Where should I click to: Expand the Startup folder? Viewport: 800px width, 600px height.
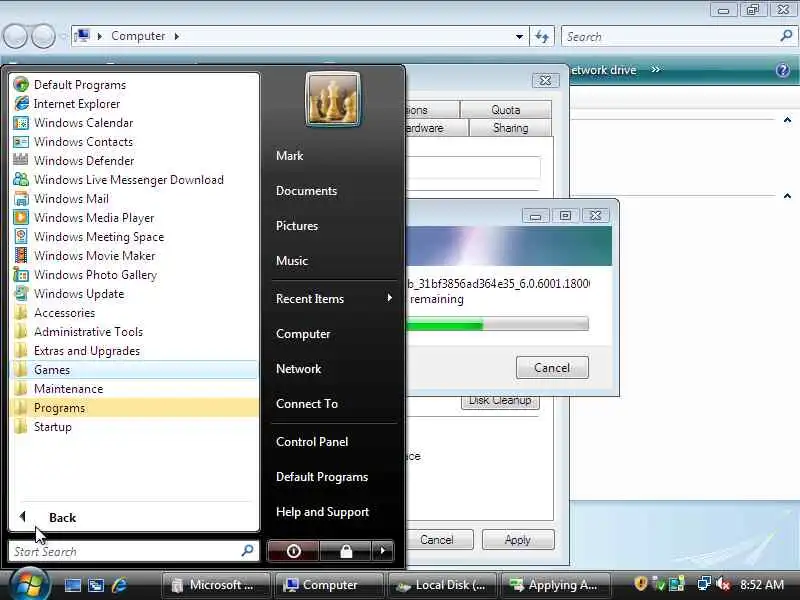135,427
